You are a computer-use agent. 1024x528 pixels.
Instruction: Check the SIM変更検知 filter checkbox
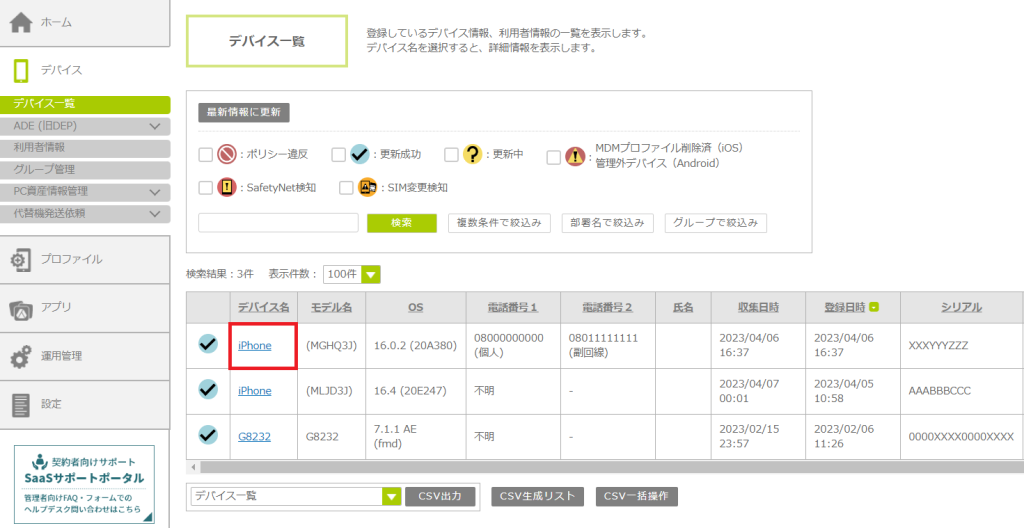[x=346, y=187]
